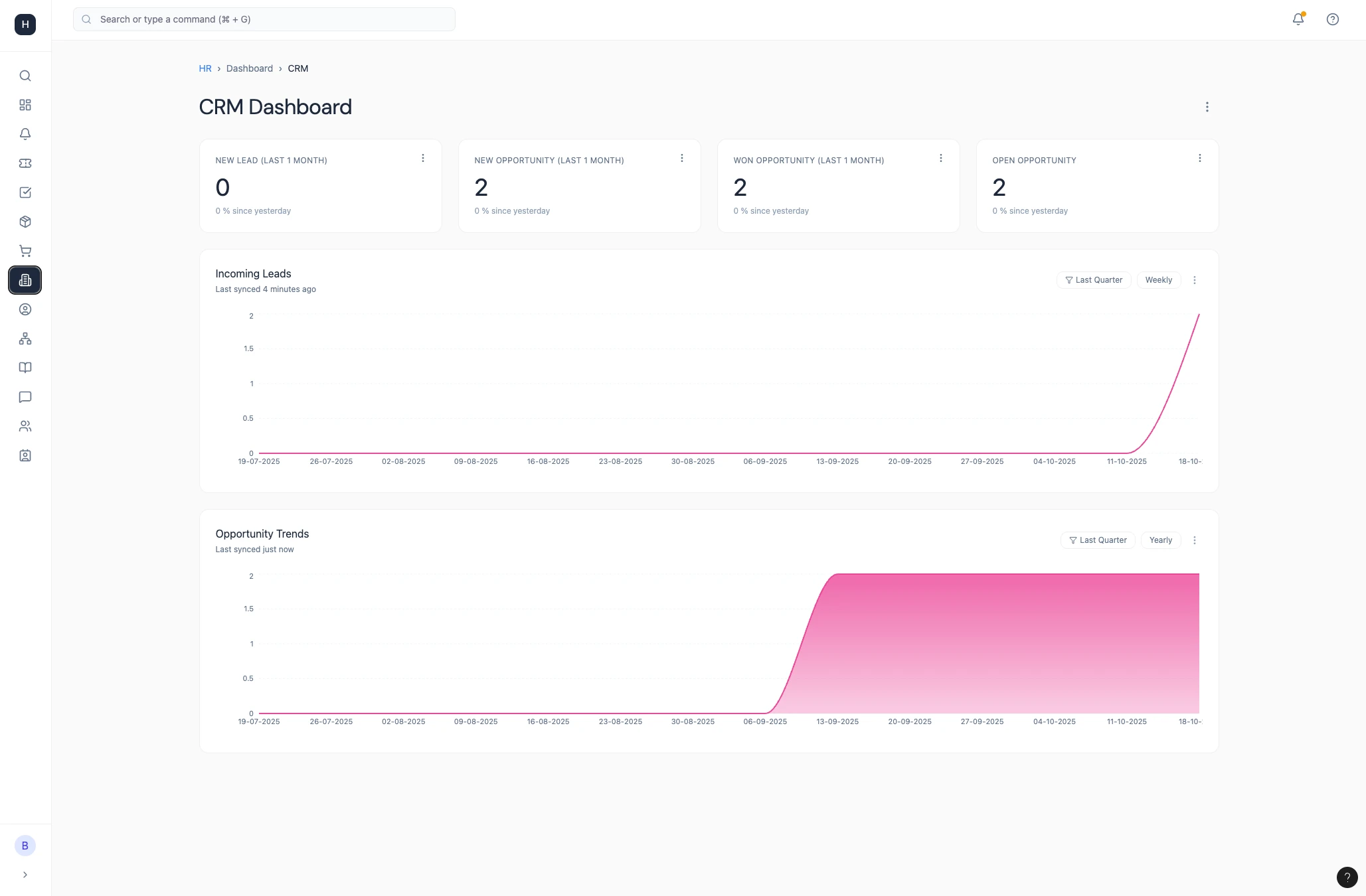Viewport: 1366px width, 896px height.
Task: Open New Opportunity card options menu
Action: (x=682, y=158)
